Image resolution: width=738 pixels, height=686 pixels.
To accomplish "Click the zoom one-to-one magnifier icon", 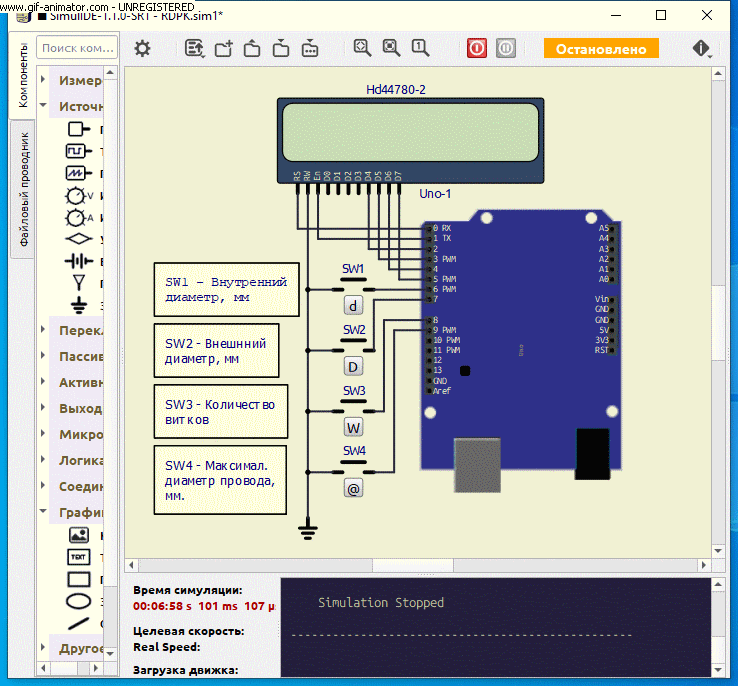I will (420, 48).
